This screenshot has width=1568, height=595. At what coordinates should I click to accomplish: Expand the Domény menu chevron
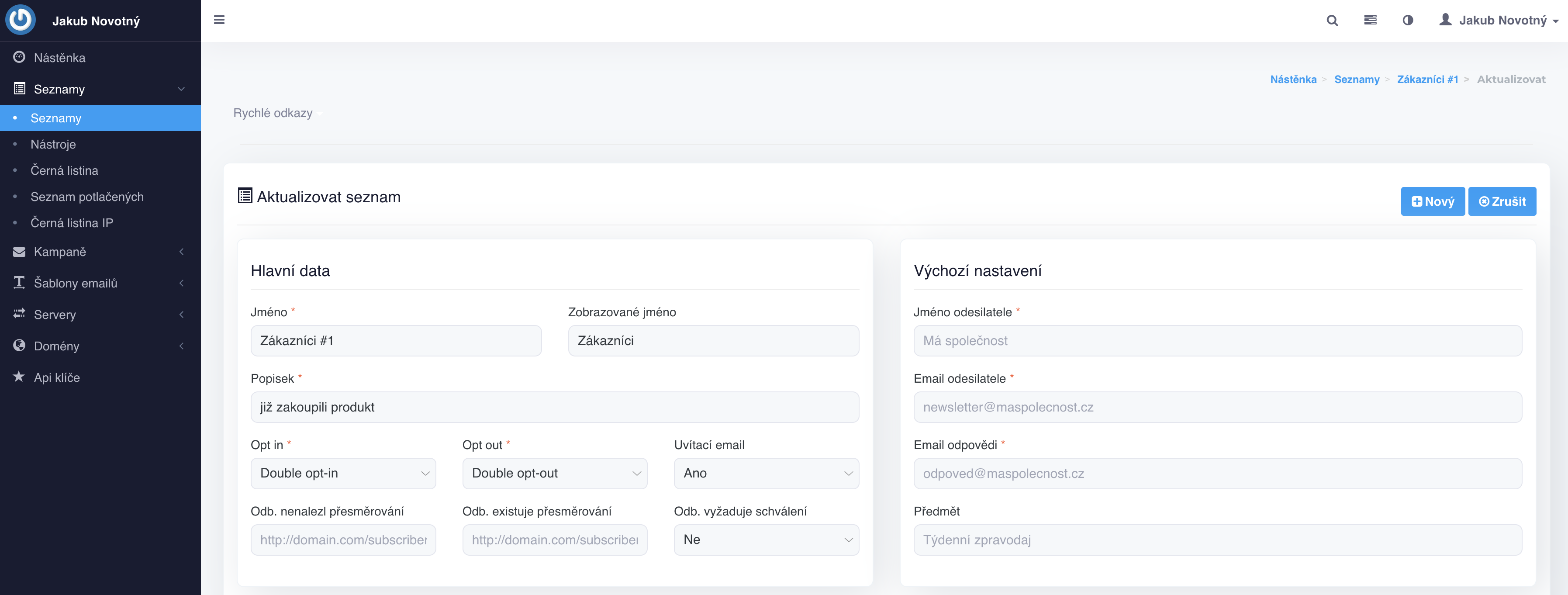point(181,346)
